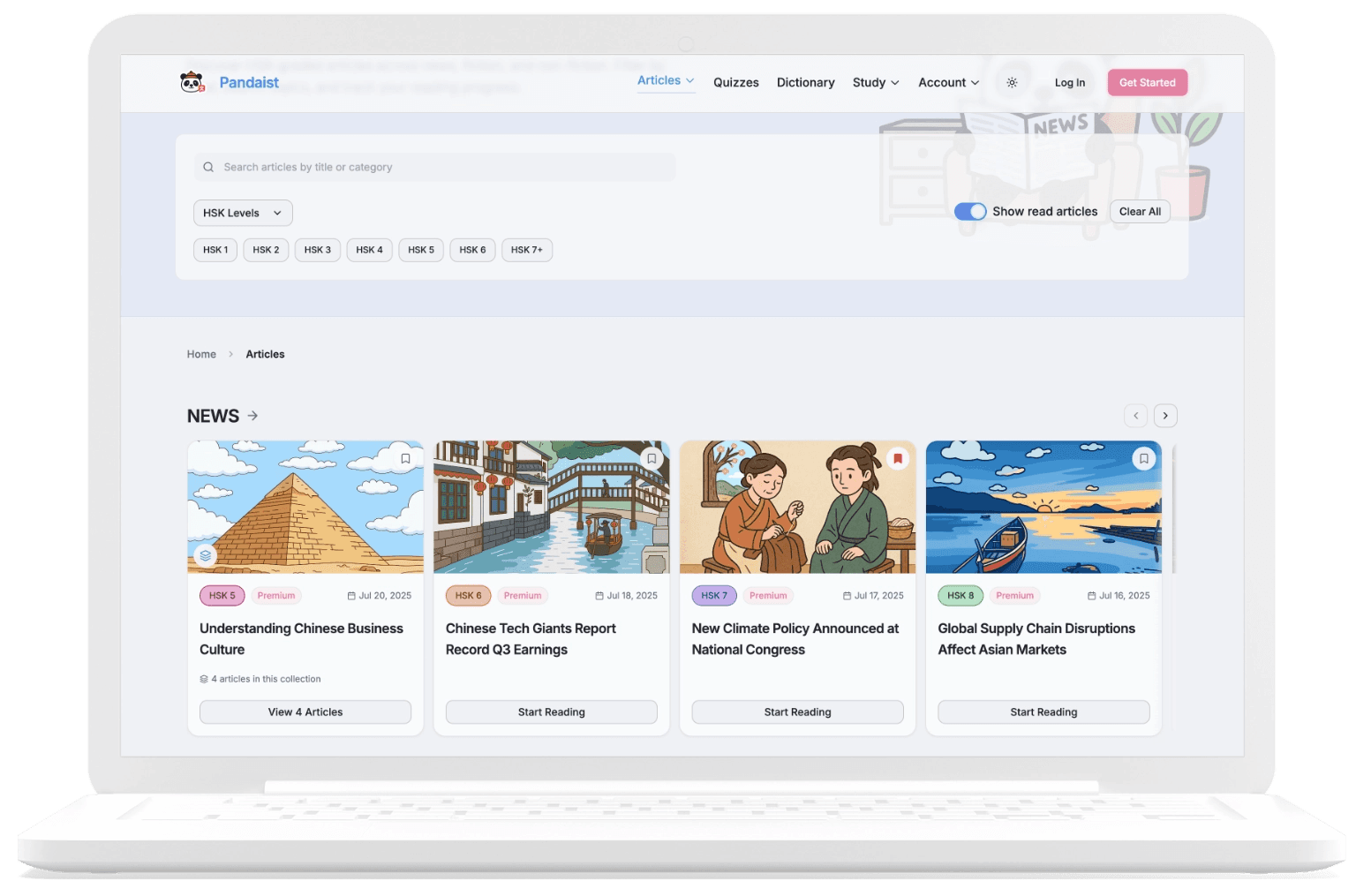Image resolution: width=1356 pixels, height=896 pixels.
Task: Click the collection stack icon on the pyramid card
Action: [206, 555]
